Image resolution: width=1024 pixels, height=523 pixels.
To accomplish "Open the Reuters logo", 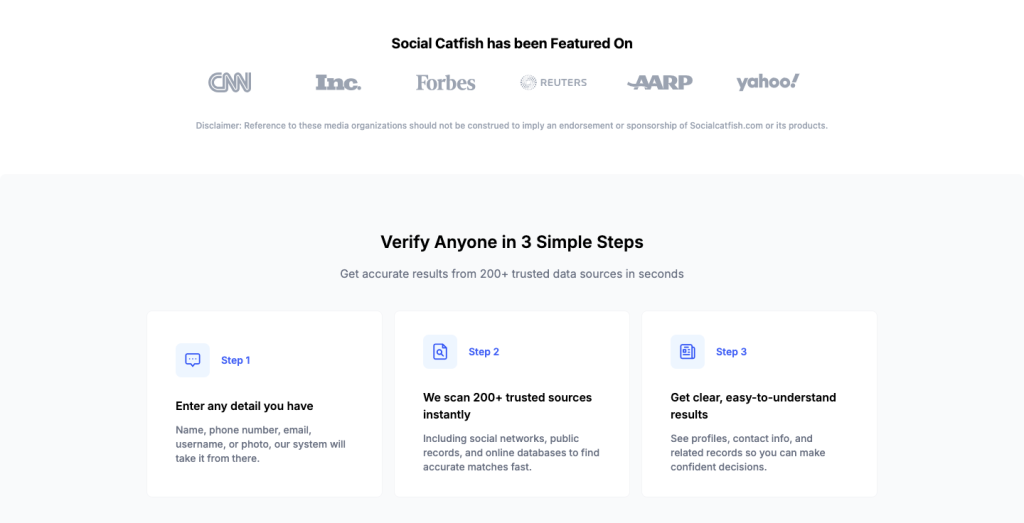I will (554, 82).
